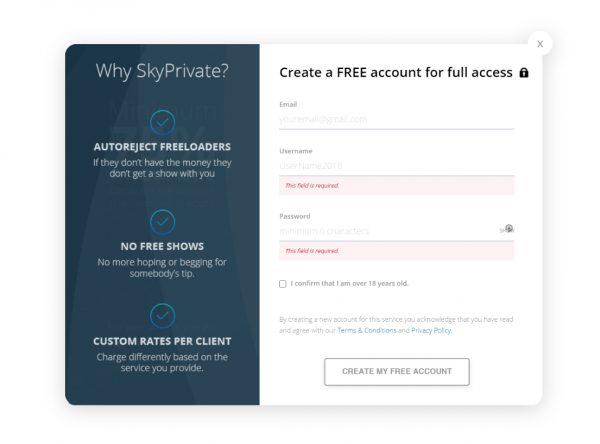The width and height of the screenshot is (600, 444).
Task: Close the signup dialog with X
Action: coord(540,44)
